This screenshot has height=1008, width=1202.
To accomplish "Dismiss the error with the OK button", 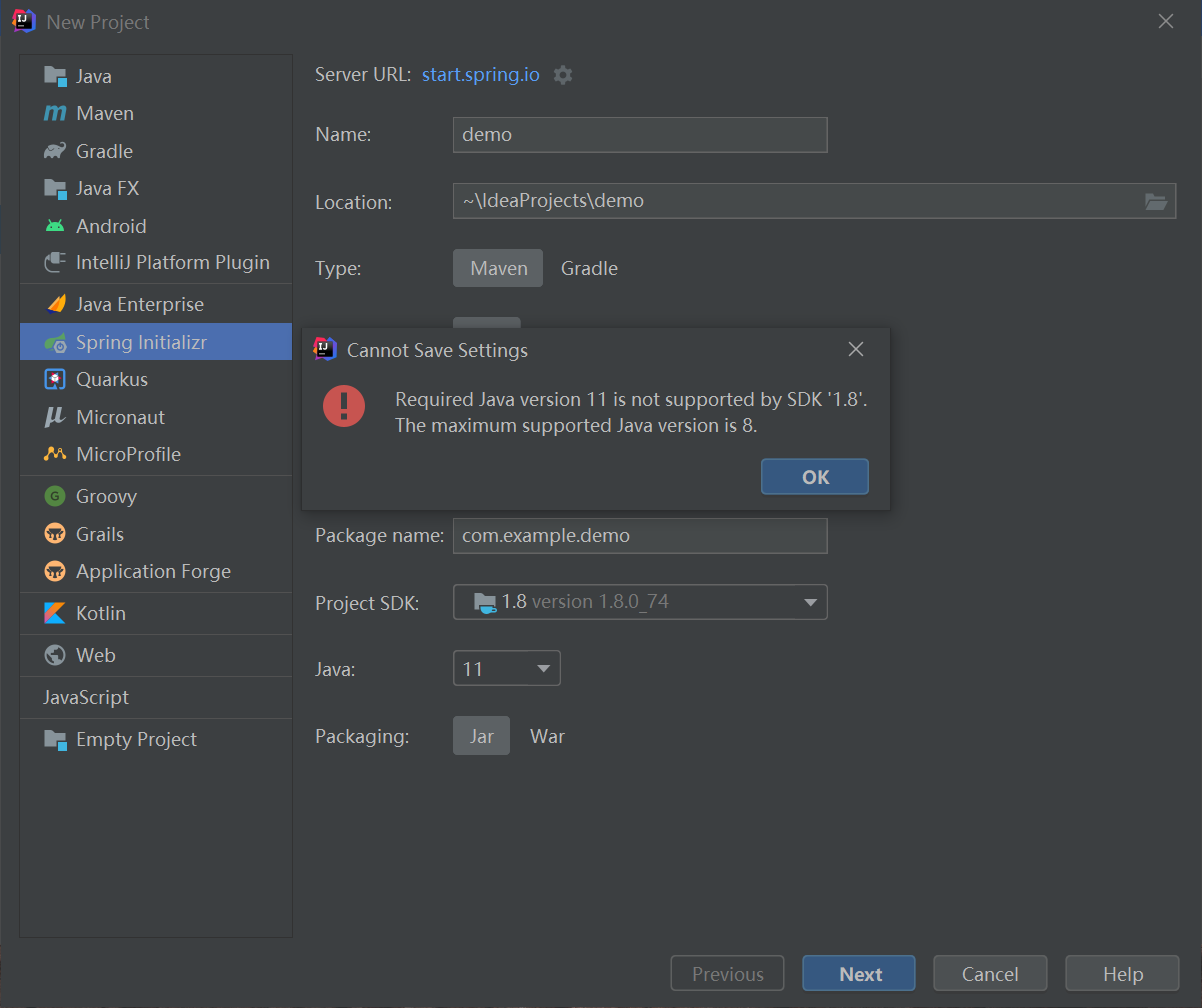I will click(814, 476).
